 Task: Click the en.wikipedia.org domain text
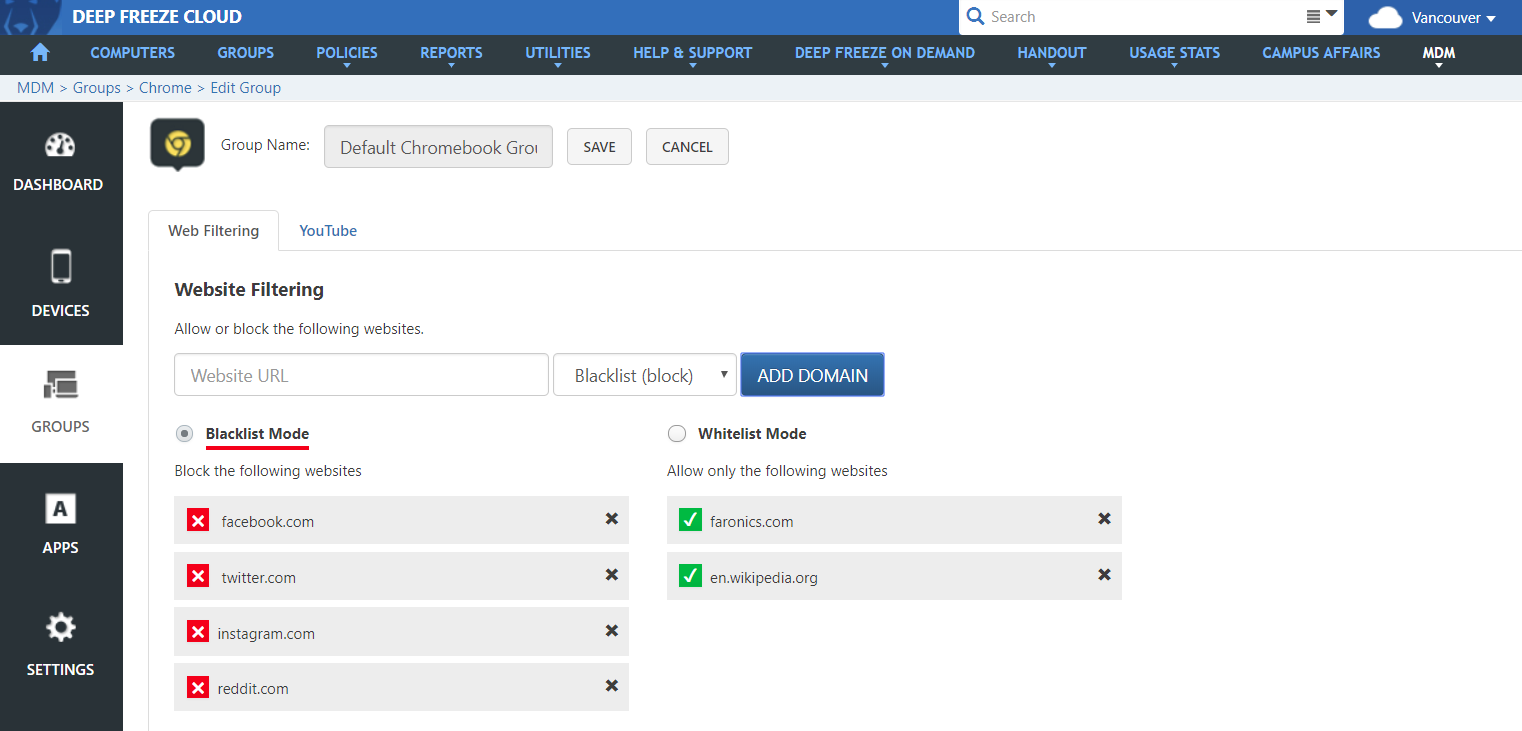tap(763, 577)
